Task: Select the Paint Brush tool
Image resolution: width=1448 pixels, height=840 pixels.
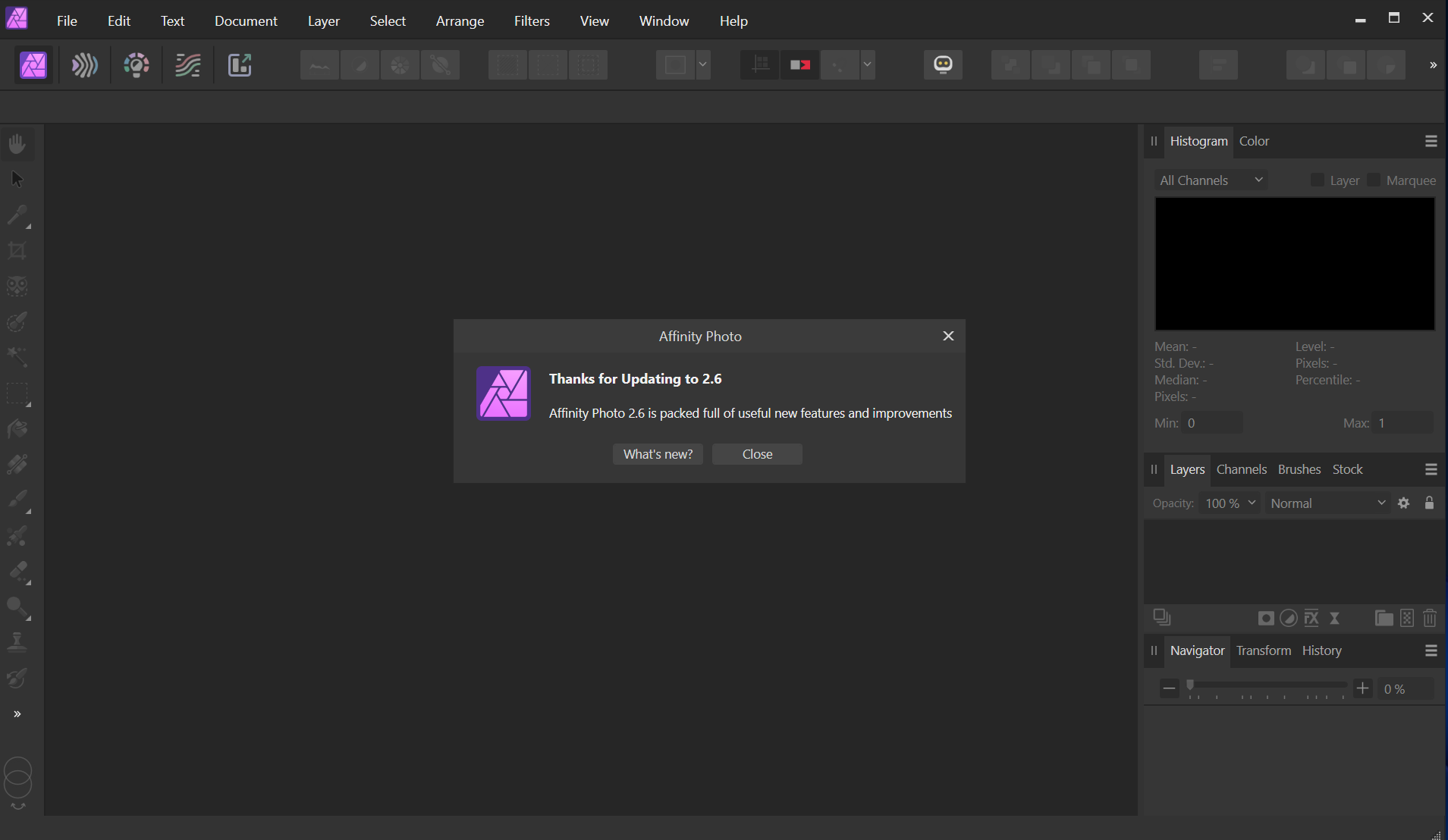Action: [17, 500]
